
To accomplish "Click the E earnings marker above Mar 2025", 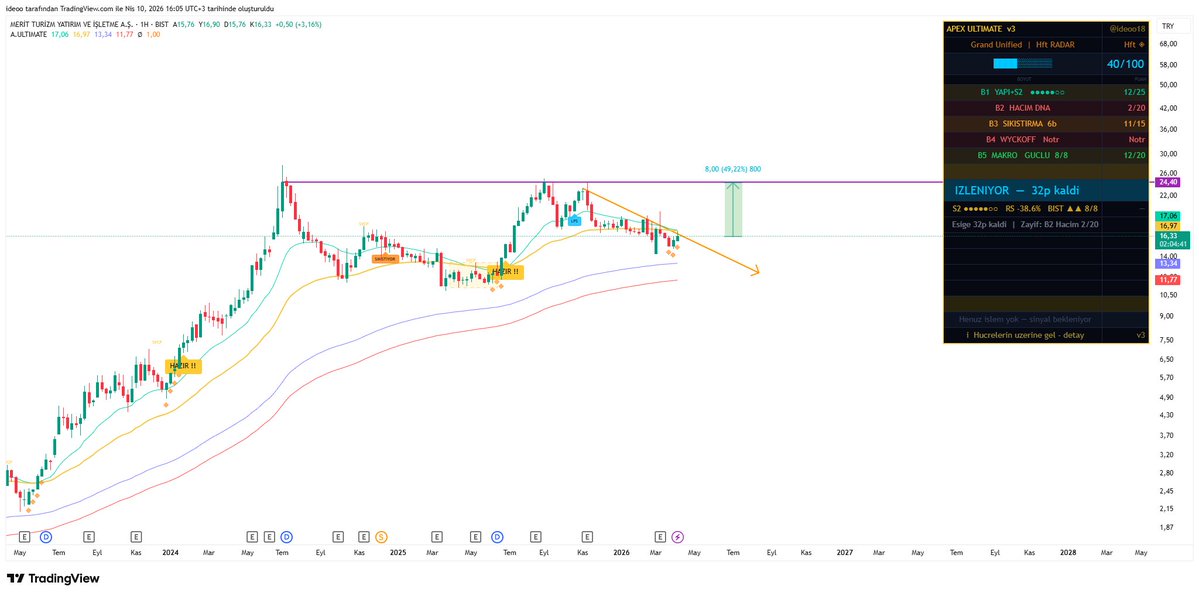I will 437,536.
